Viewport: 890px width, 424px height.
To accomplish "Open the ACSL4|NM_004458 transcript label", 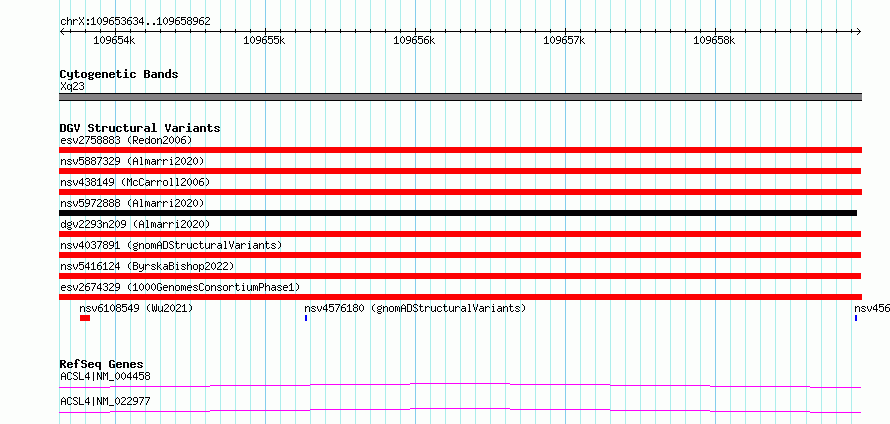I will 105,376.
